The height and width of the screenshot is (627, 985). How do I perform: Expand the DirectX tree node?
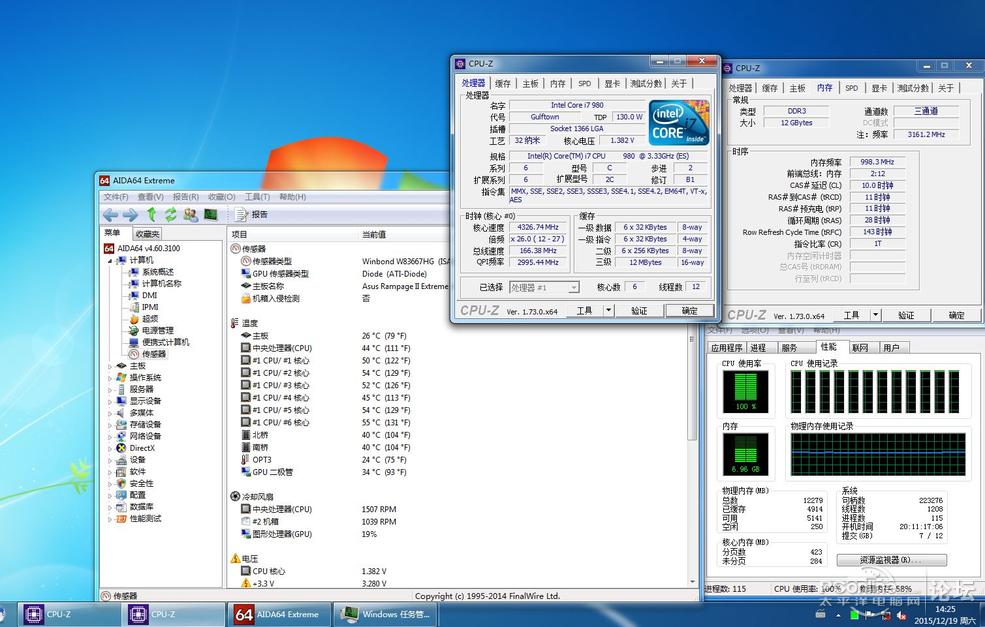[x=111, y=448]
